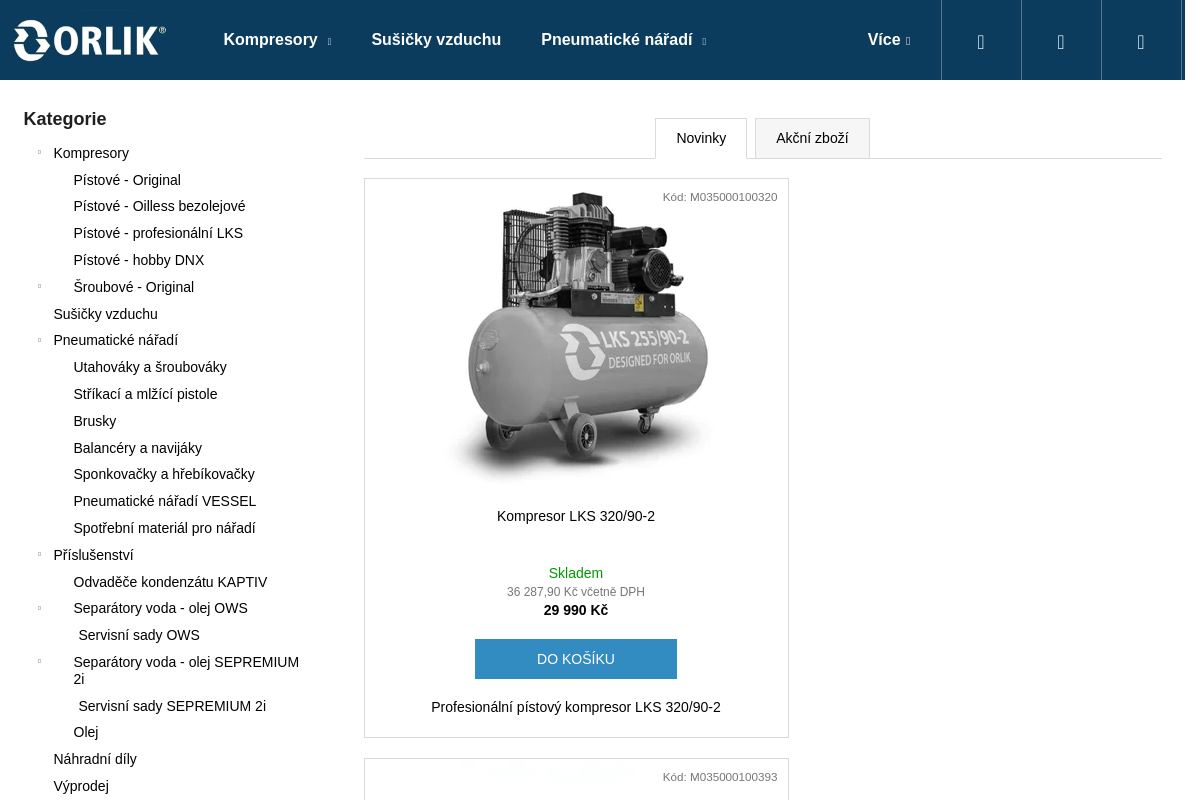Click description Profesionální pístový kompresor LKS 320/90-2
This screenshot has width=1200, height=800.
[576, 707]
